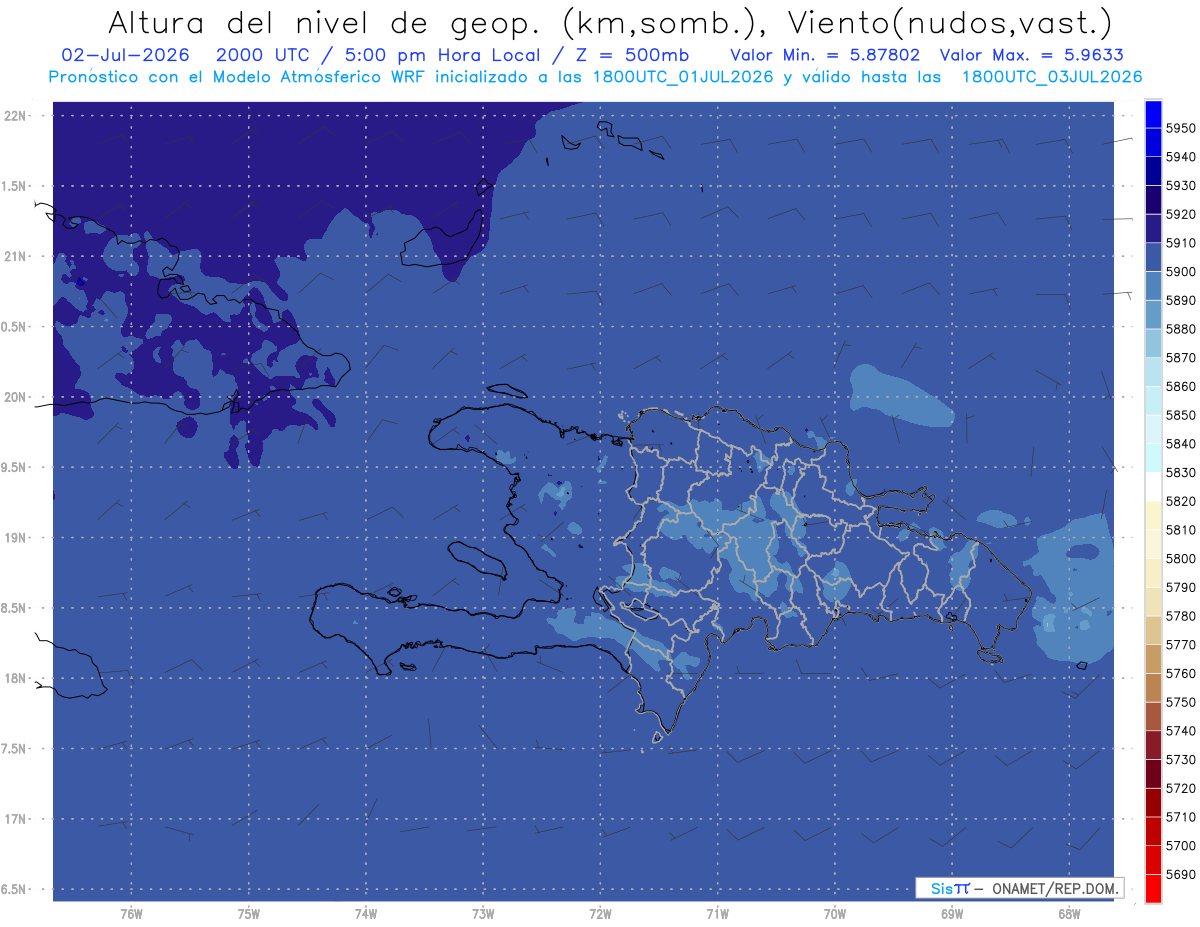Screen dimensions: 1200x927
Task: Click the color scale label '5920'
Action: click(x=1180, y=214)
